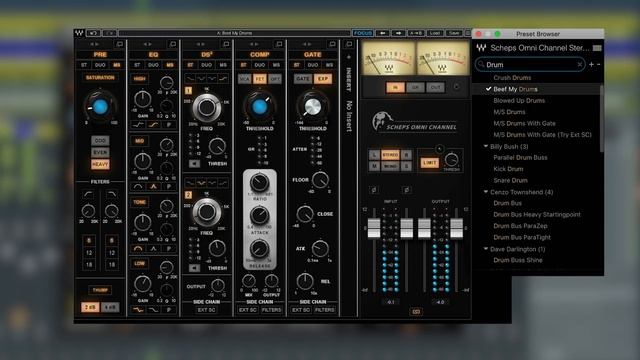The width and height of the screenshot is (640, 360).
Task: Click the COMP threshold blue knob
Action: 260,107
